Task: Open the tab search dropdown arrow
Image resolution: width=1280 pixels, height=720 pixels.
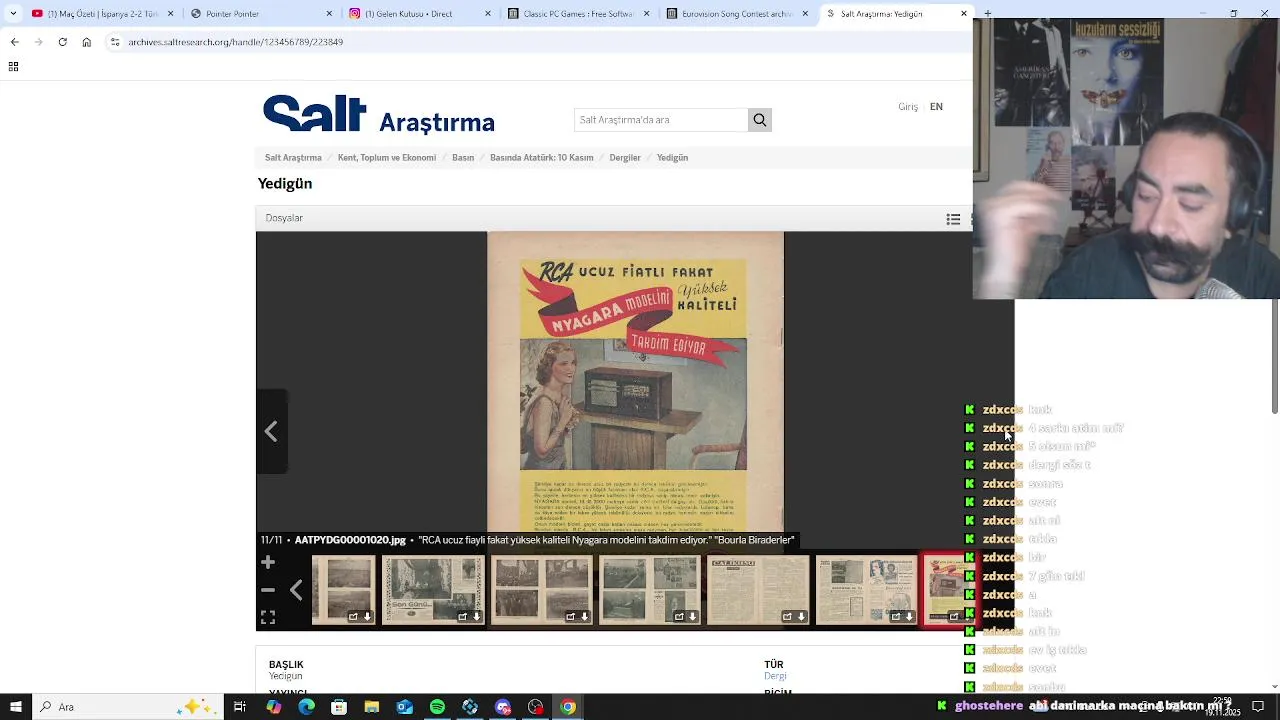Action: point(13,14)
